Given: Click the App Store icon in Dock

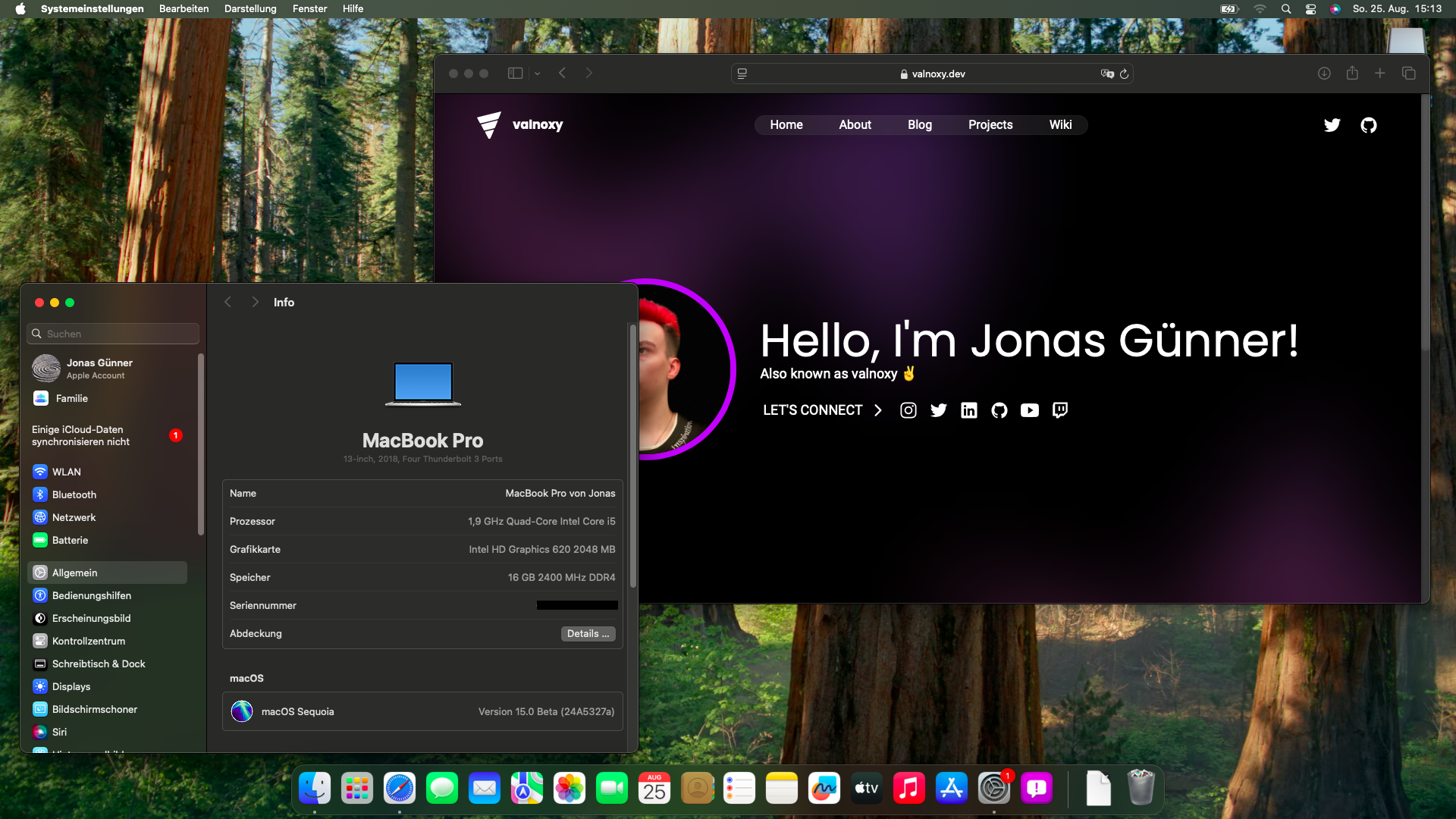Looking at the screenshot, I should (x=953, y=789).
